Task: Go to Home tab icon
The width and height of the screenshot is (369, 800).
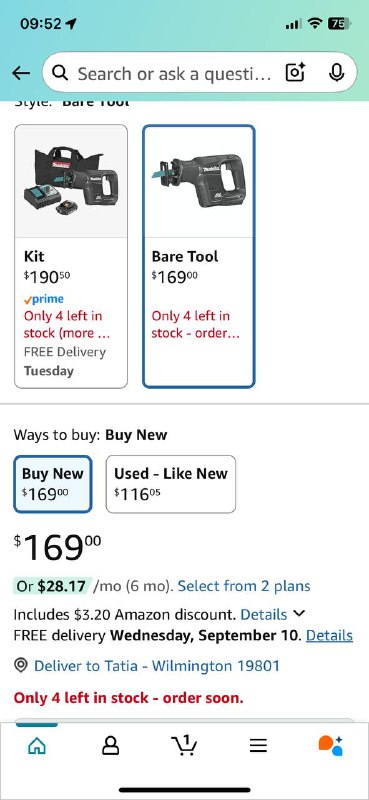Action: (x=37, y=746)
